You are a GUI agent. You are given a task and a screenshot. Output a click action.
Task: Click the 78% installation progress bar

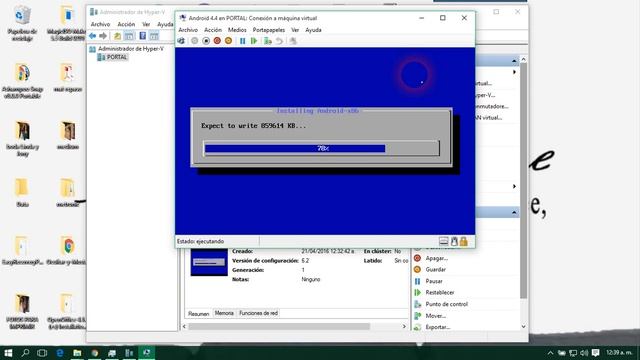point(322,148)
